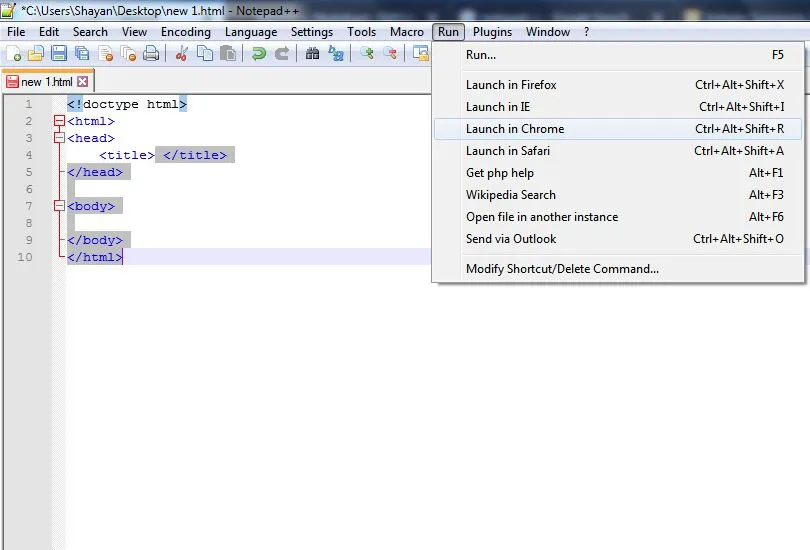Click the <title> tag text on line 4

coord(127,155)
